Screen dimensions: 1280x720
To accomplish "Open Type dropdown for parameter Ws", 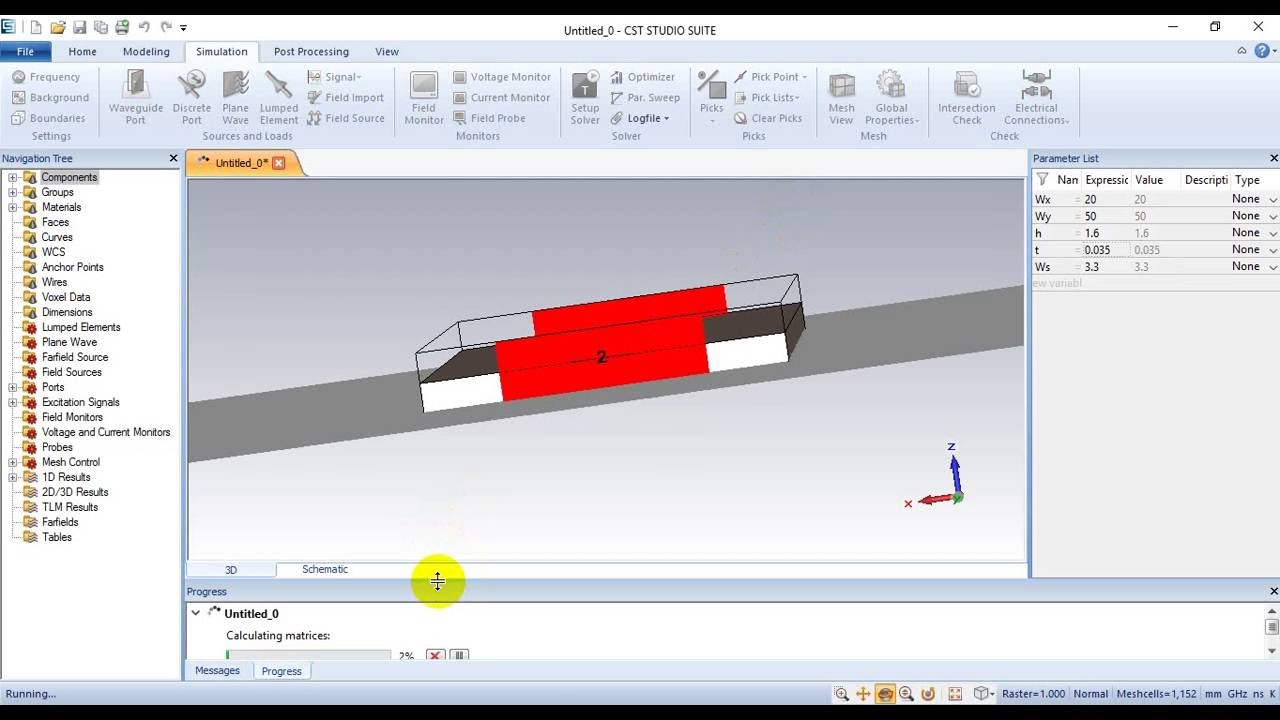I will (1273, 267).
